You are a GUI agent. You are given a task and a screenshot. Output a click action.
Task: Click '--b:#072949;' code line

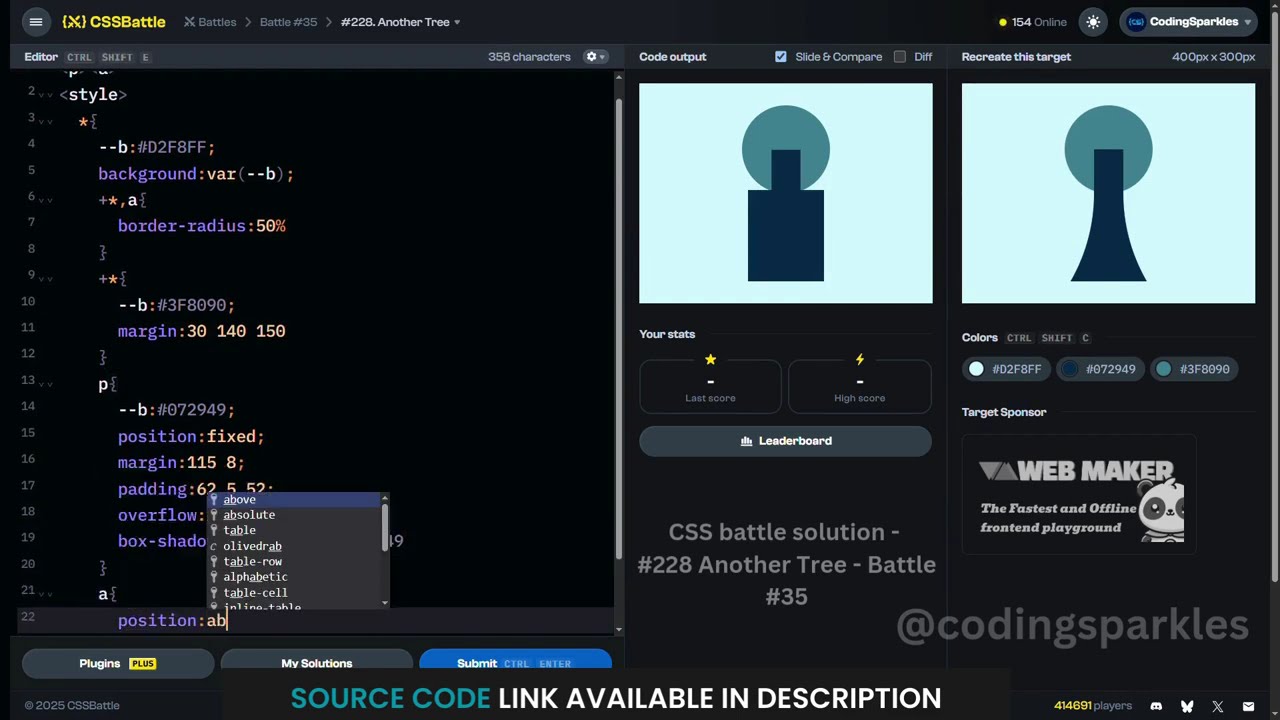176,410
